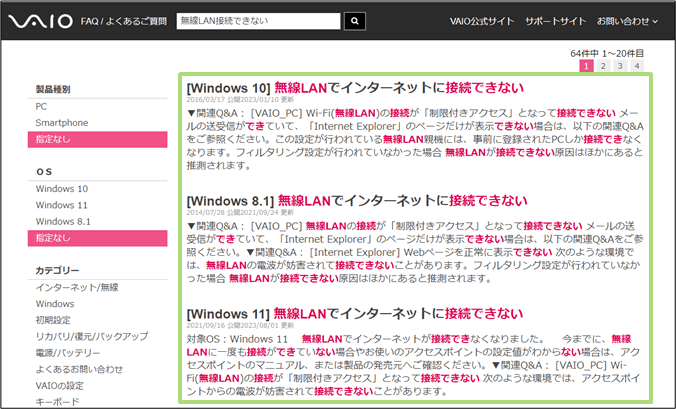The height and width of the screenshot is (409, 676).
Task: Open the [Windows 11] 無線LAN article title
Action: tap(355, 314)
